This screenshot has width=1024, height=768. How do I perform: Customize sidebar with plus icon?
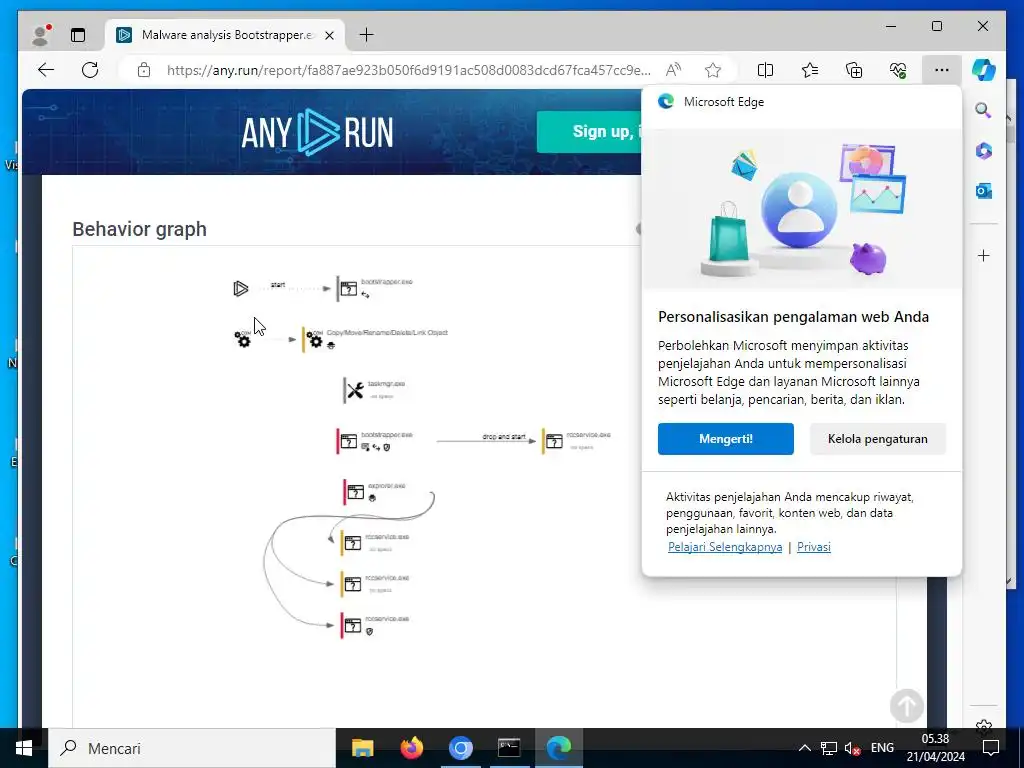984,255
